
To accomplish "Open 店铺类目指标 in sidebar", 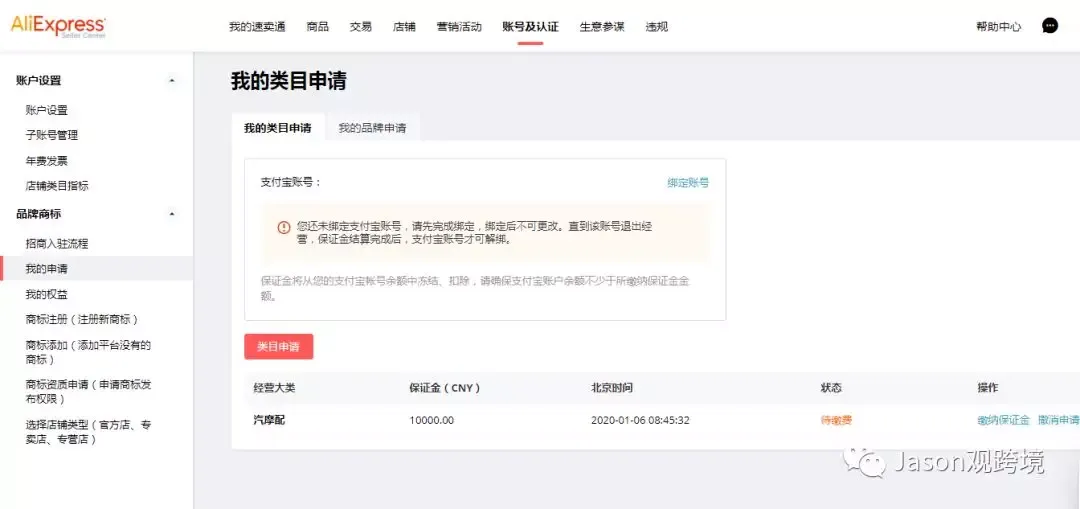I will pos(57,186).
